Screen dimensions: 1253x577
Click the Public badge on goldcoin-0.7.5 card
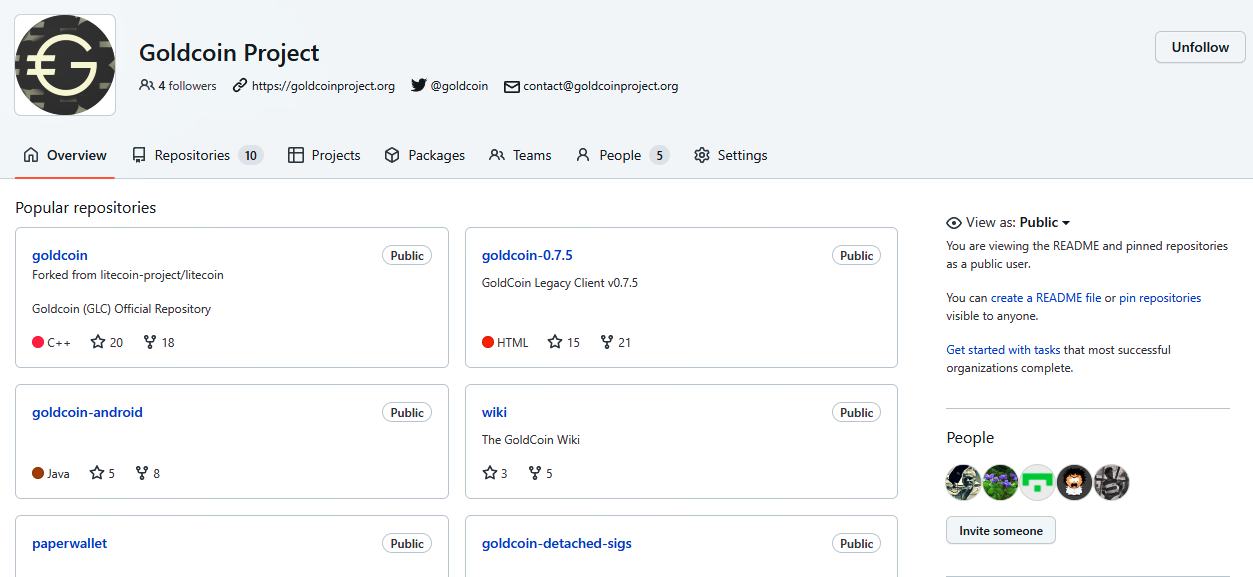click(x=857, y=256)
